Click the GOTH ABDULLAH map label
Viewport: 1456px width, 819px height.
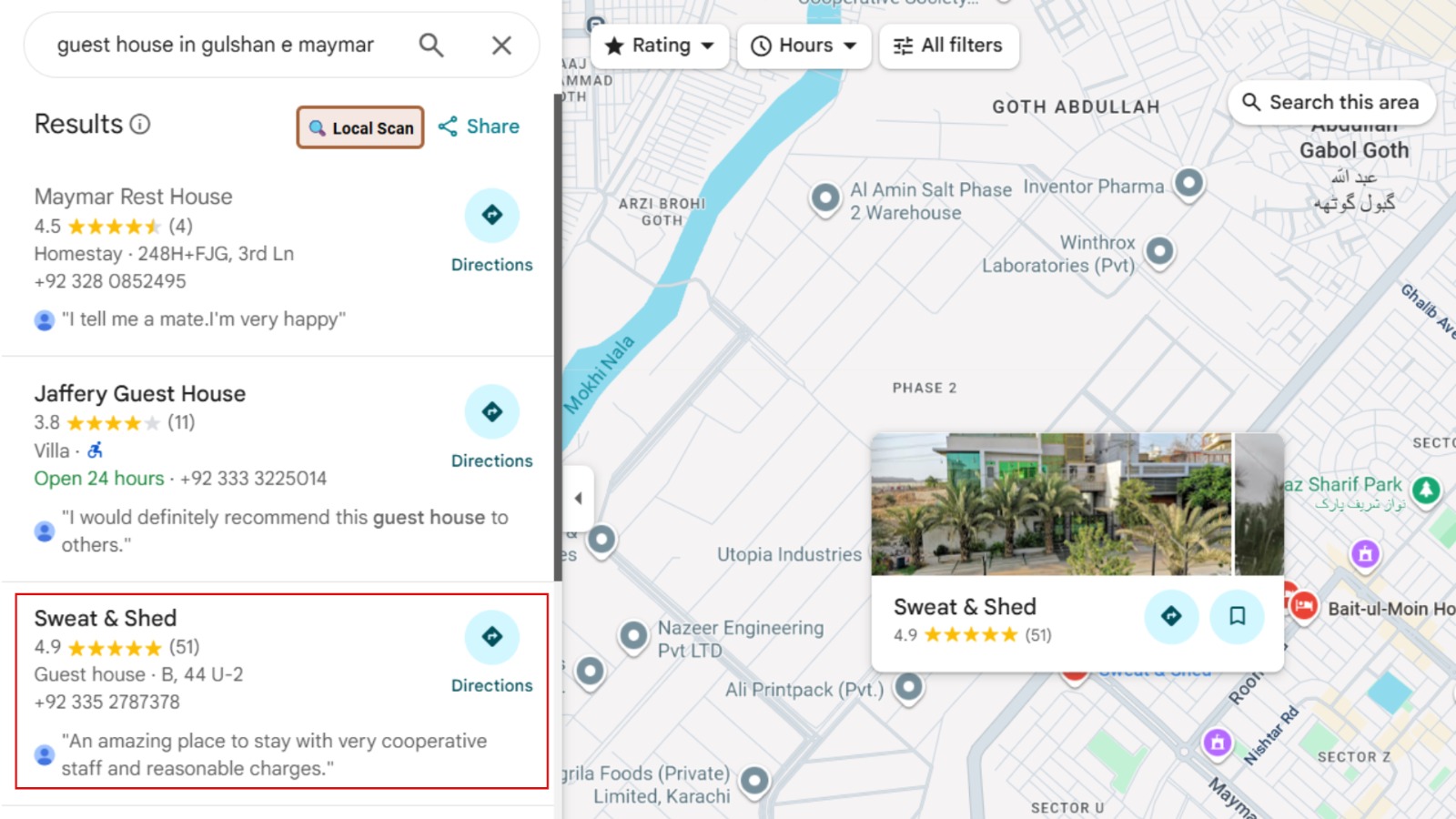pos(1076,106)
